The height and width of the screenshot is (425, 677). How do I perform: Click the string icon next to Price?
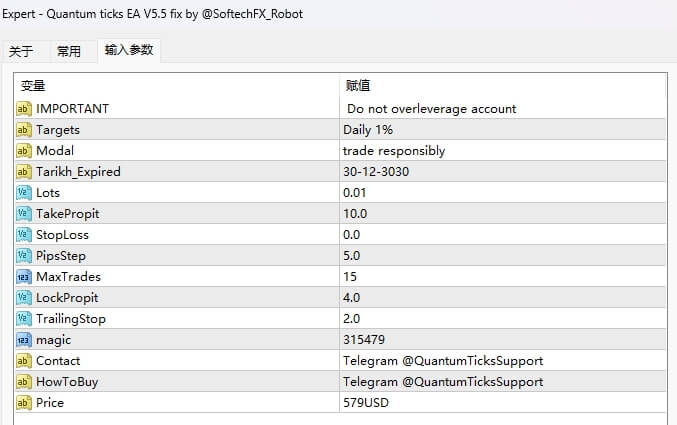tap(24, 402)
